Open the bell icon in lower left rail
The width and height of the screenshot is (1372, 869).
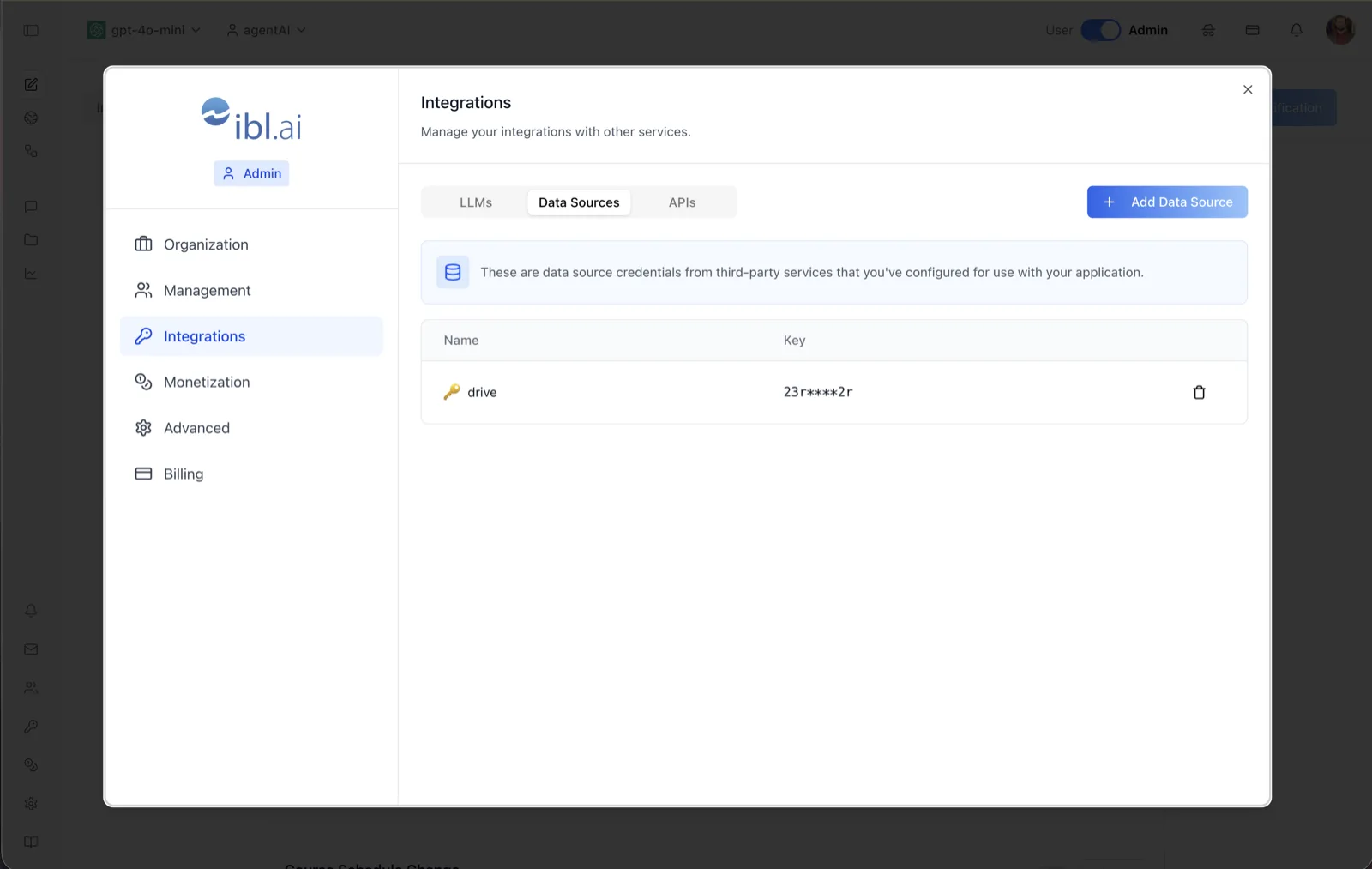tap(31, 610)
